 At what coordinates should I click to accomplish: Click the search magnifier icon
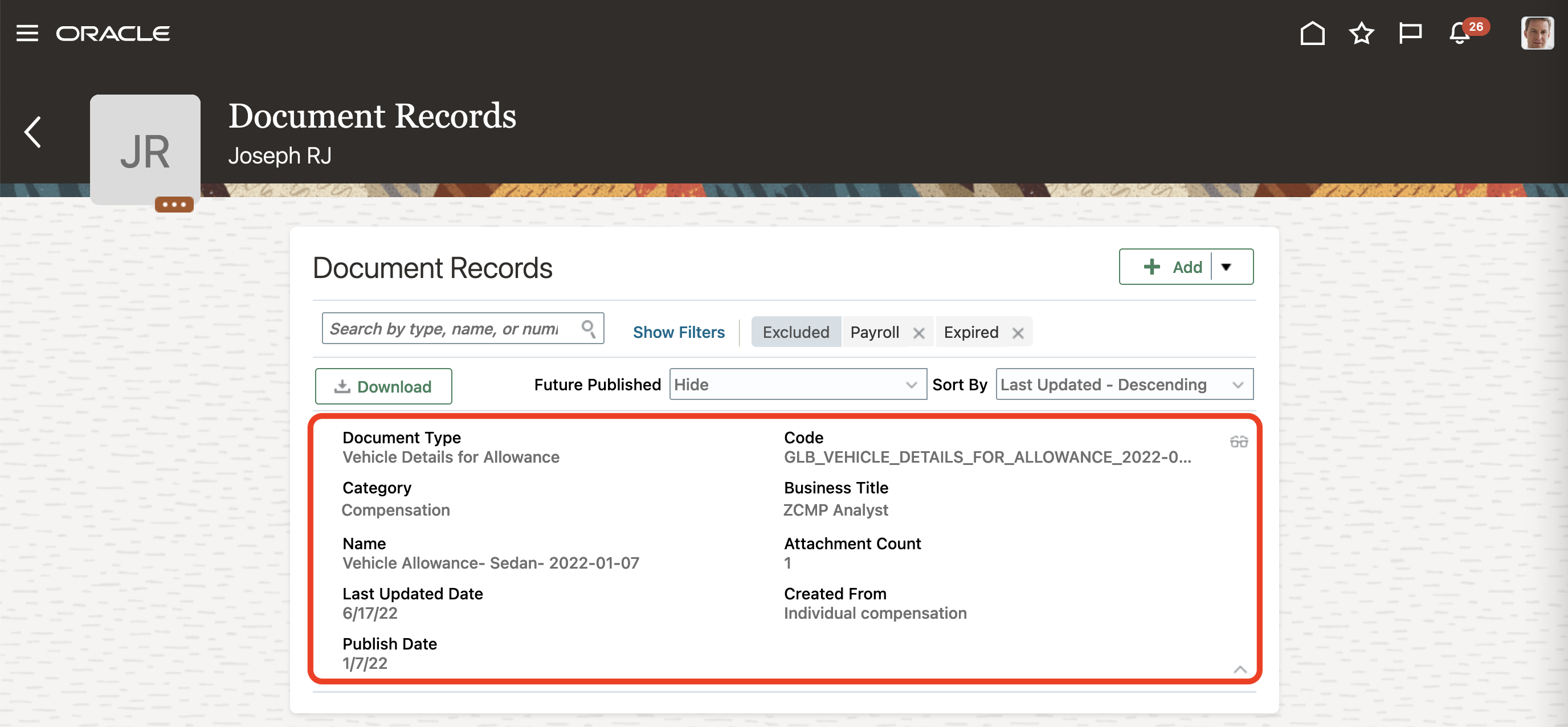(x=588, y=329)
